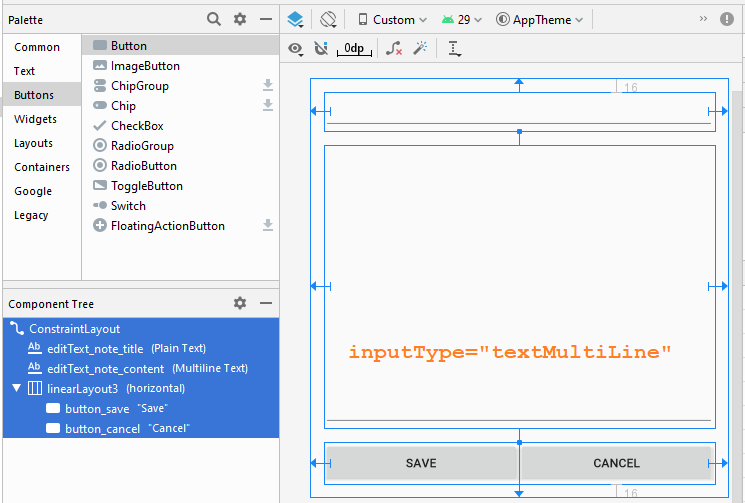The image size is (745, 503).
Task: Pick ImageButton from the palette
Action: pos(181,66)
